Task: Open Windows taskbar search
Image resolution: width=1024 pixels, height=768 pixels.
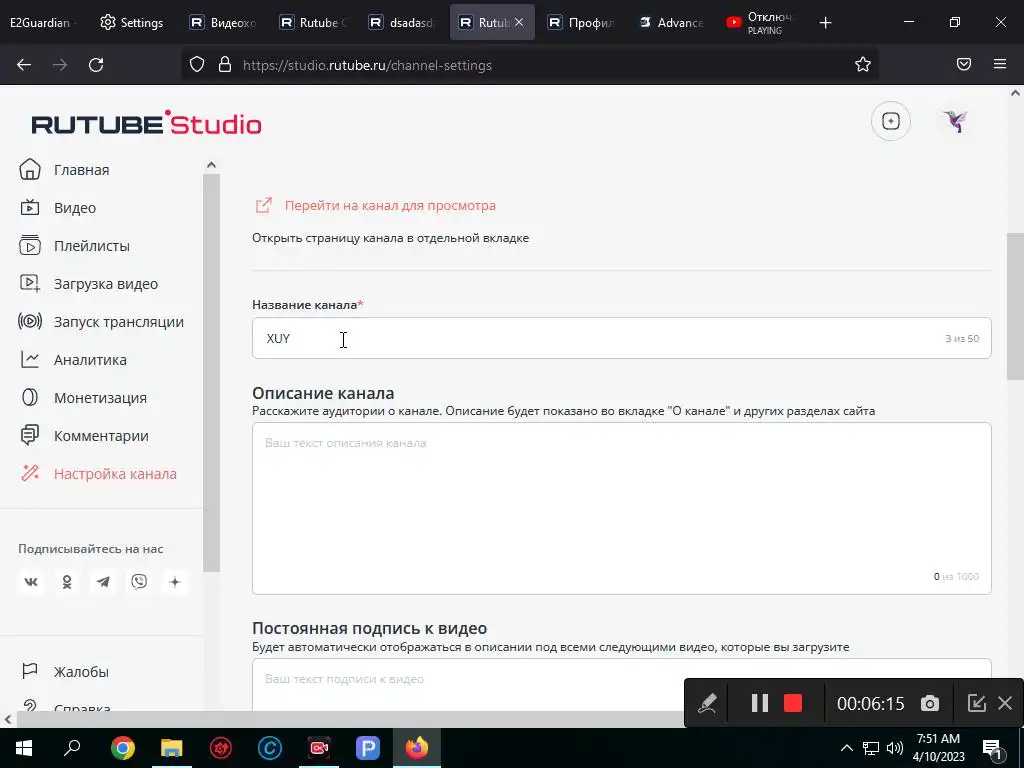Action: click(x=72, y=748)
